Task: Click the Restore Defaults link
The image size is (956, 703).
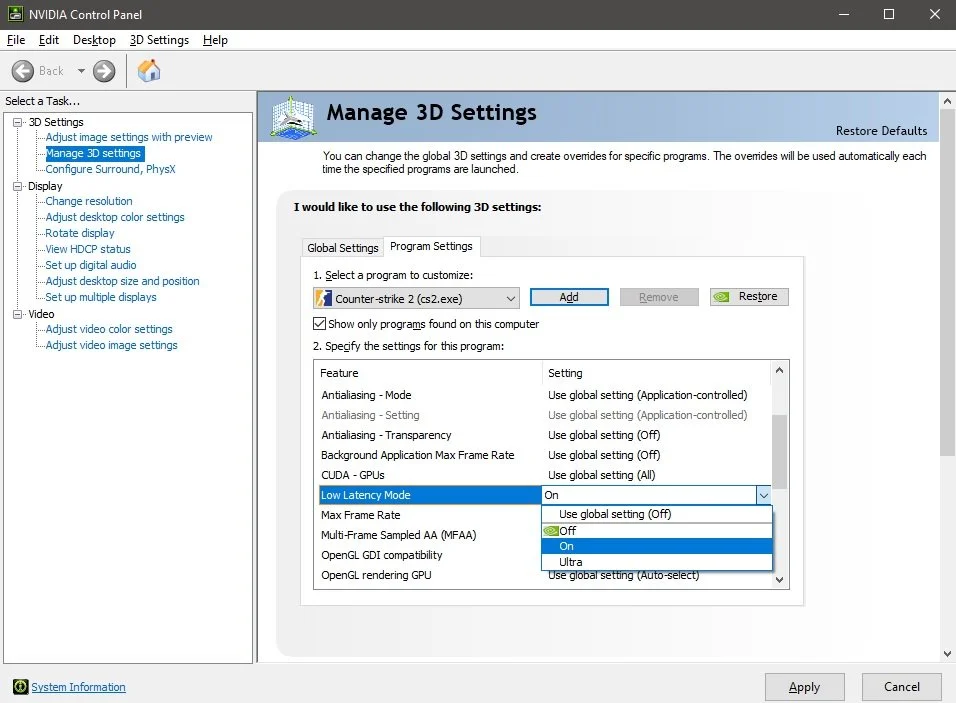Action: [881, 131]
